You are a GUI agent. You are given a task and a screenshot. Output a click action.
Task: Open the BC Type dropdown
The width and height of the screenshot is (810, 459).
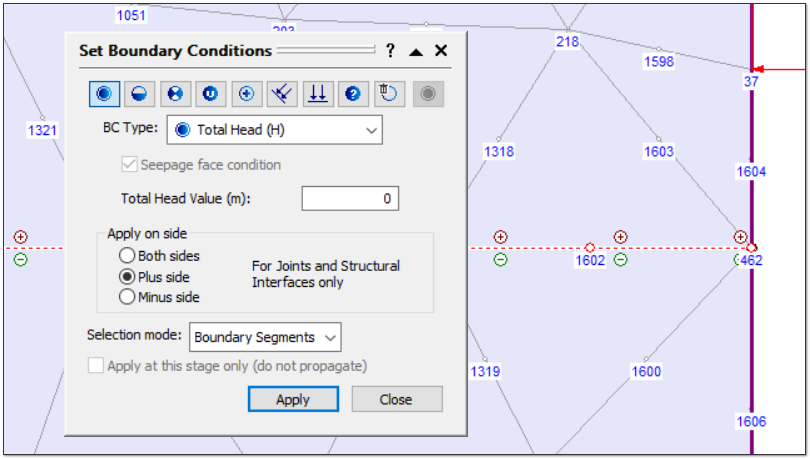[x=274, y=130]
